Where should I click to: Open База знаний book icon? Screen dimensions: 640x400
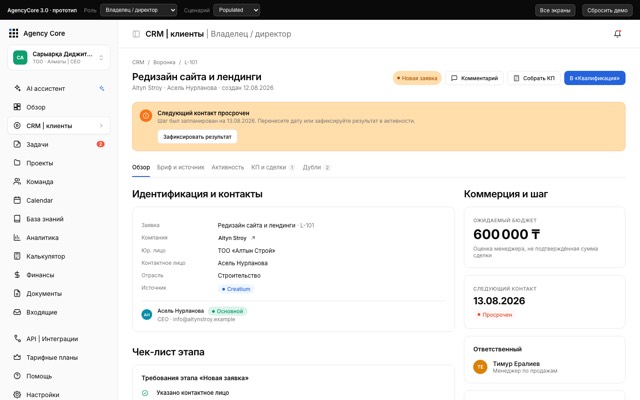coord(17,219)
